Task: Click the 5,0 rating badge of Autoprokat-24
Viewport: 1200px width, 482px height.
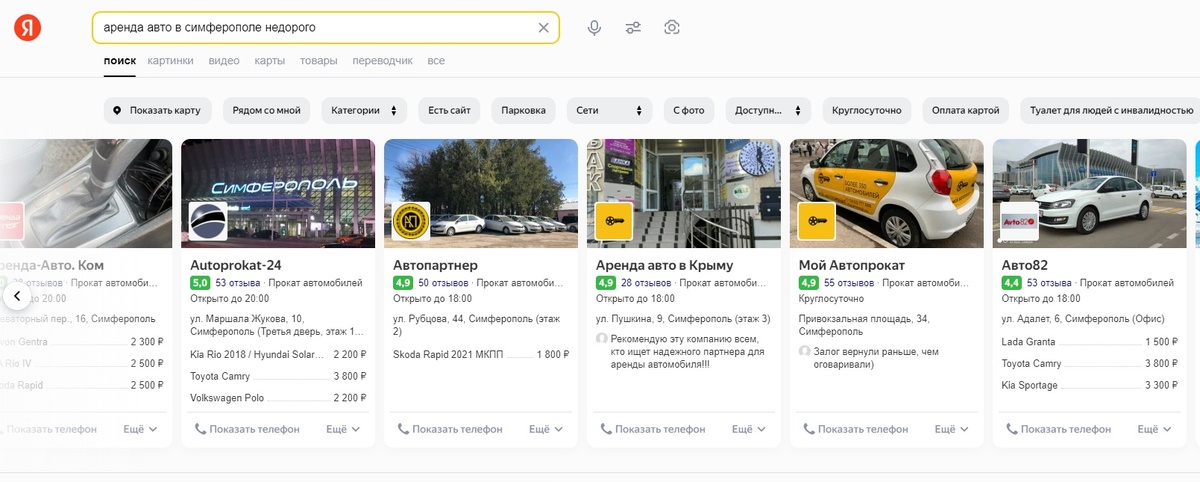Action: coord(200,283)
